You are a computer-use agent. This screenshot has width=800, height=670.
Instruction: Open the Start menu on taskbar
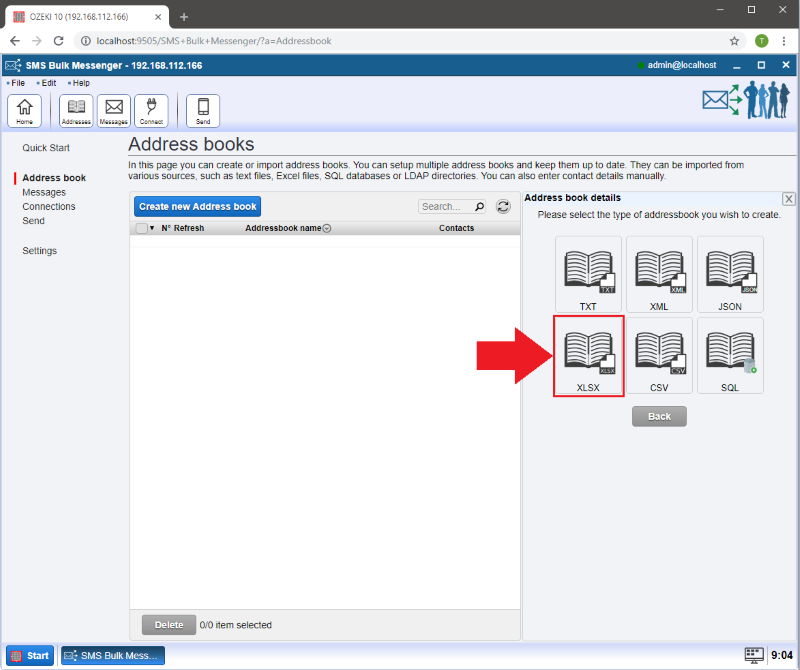29,656
